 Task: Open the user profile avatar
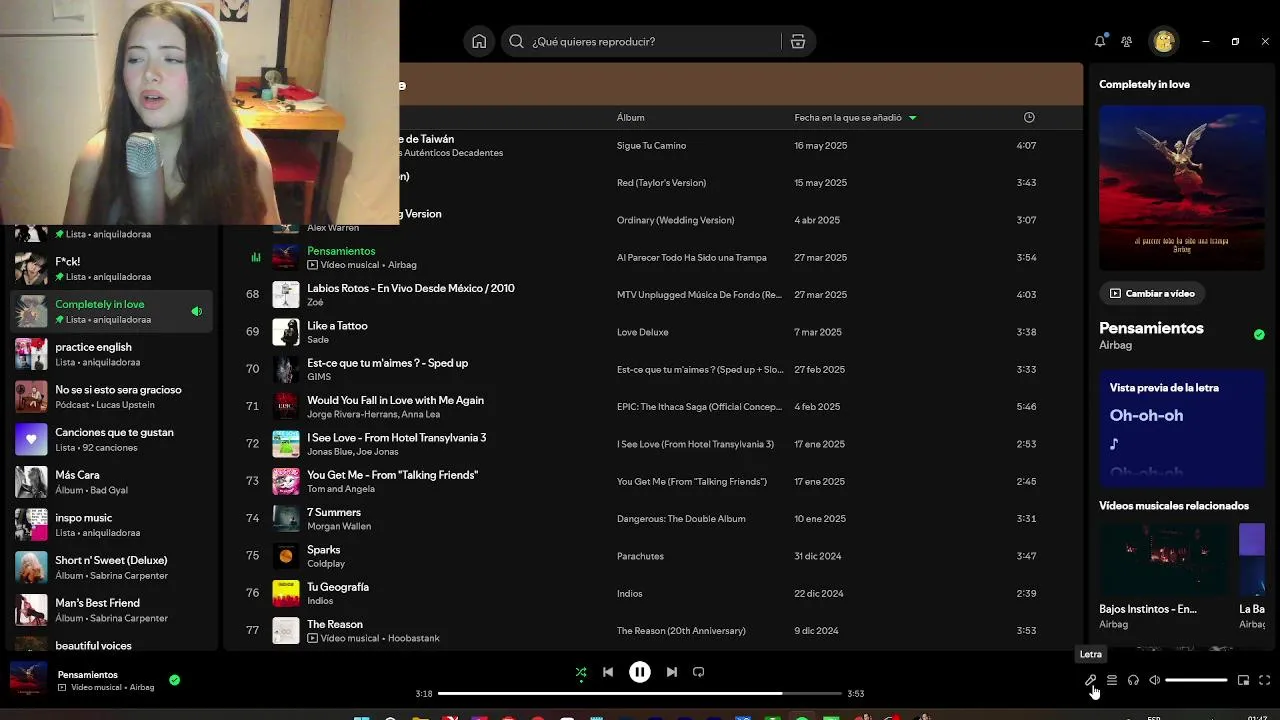click(1163, 41)
